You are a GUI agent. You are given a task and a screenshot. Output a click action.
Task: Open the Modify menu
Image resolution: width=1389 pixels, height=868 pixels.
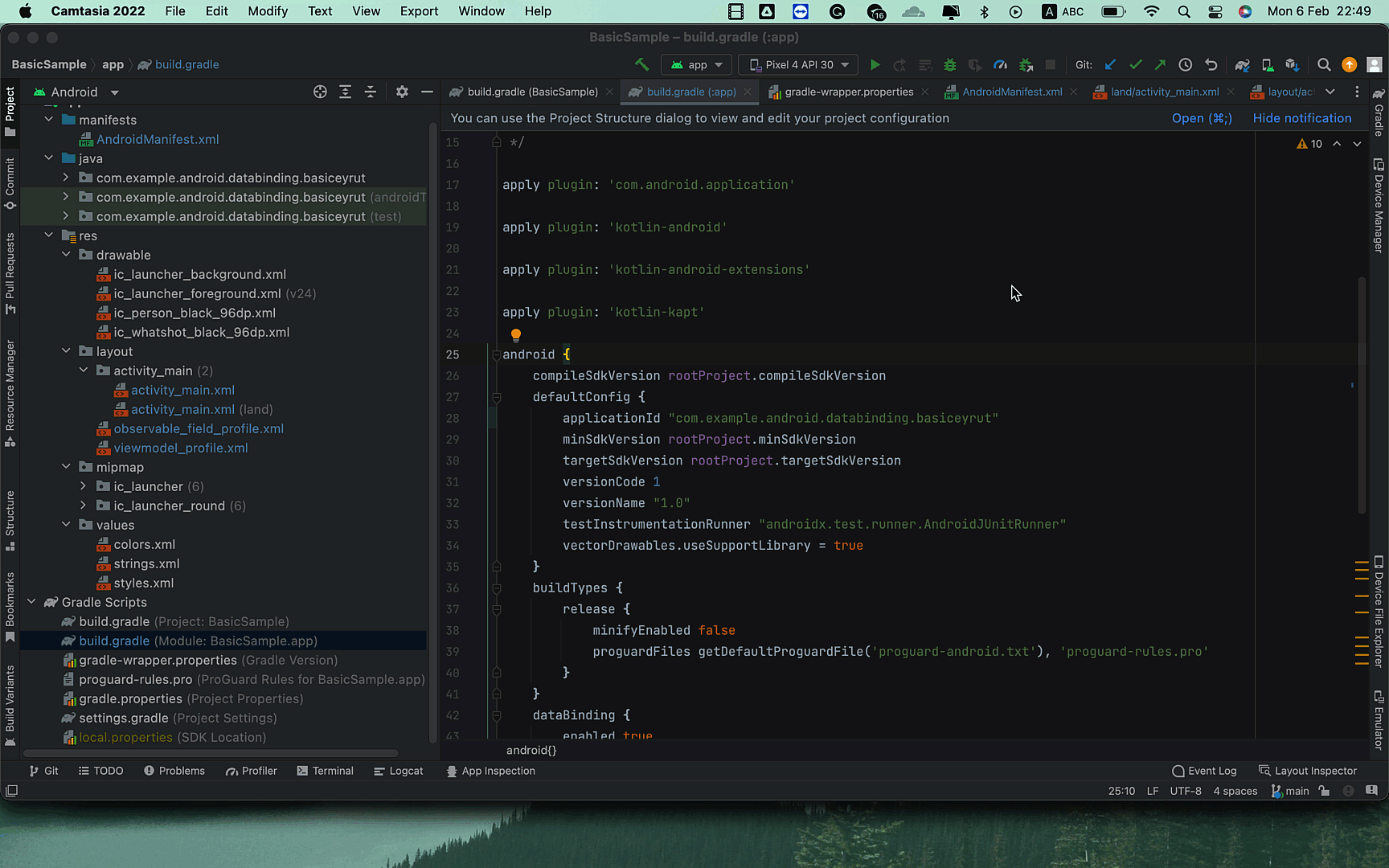(268, 11)
